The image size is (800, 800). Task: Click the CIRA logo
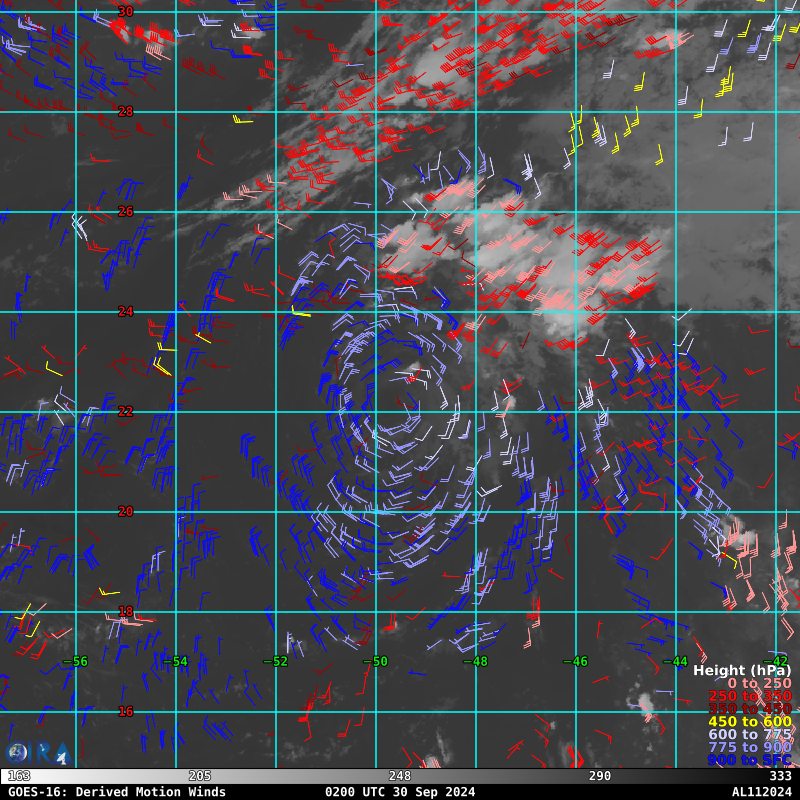click(38, 753)
